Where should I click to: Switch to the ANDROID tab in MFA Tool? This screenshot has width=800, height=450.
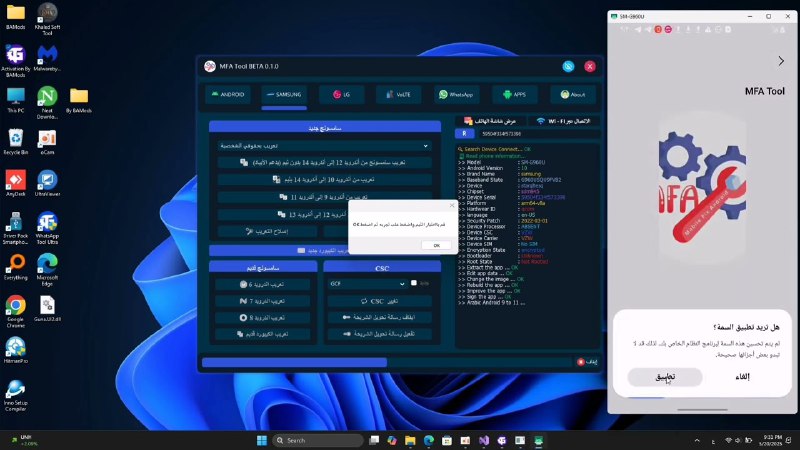(x=228, y=94)
